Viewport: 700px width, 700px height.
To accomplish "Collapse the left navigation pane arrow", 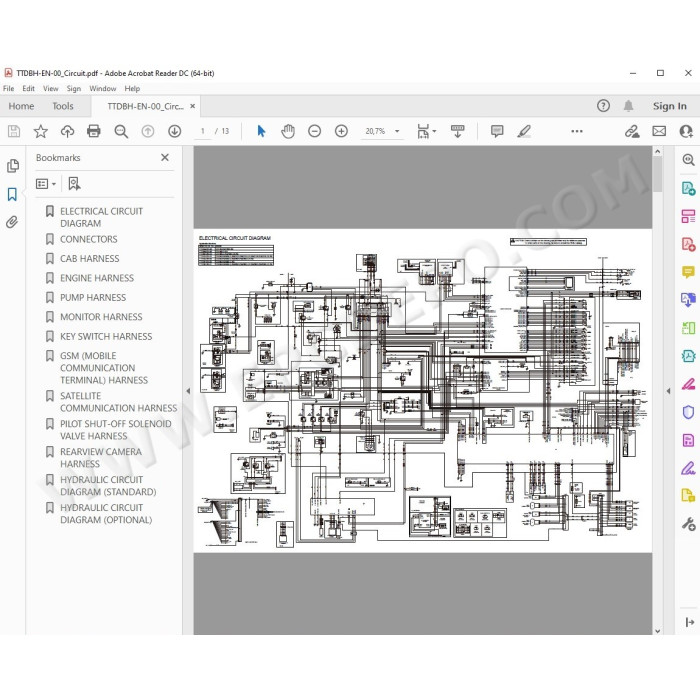I will click(x=188, y=391).
